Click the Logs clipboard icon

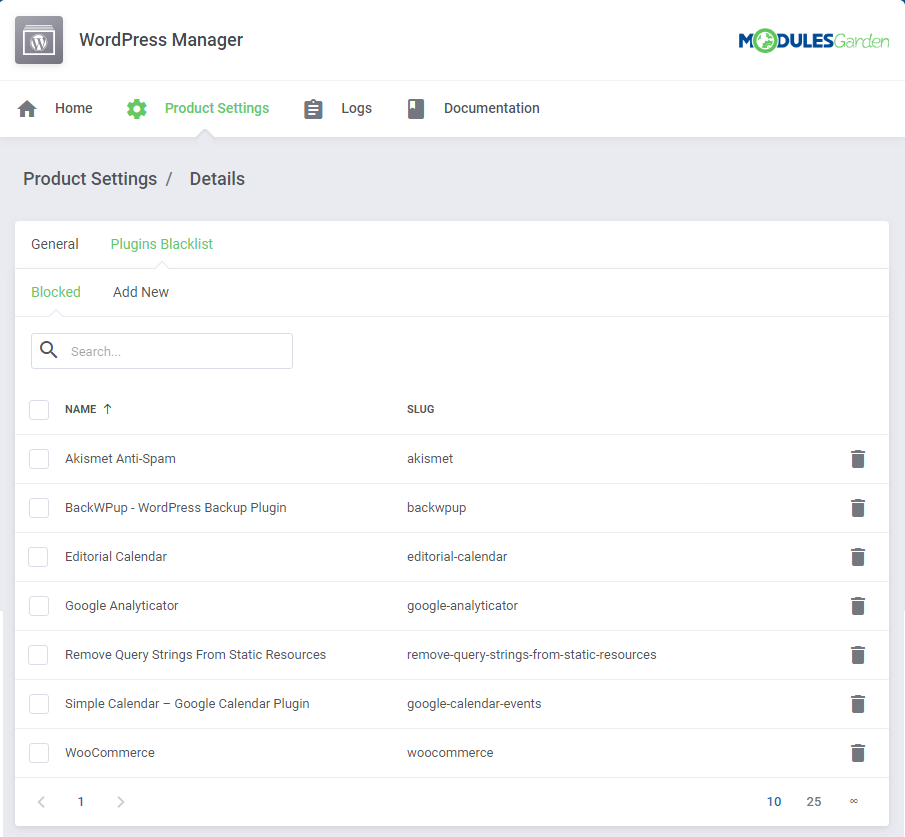pyautogui.click(x=313, y=109)
